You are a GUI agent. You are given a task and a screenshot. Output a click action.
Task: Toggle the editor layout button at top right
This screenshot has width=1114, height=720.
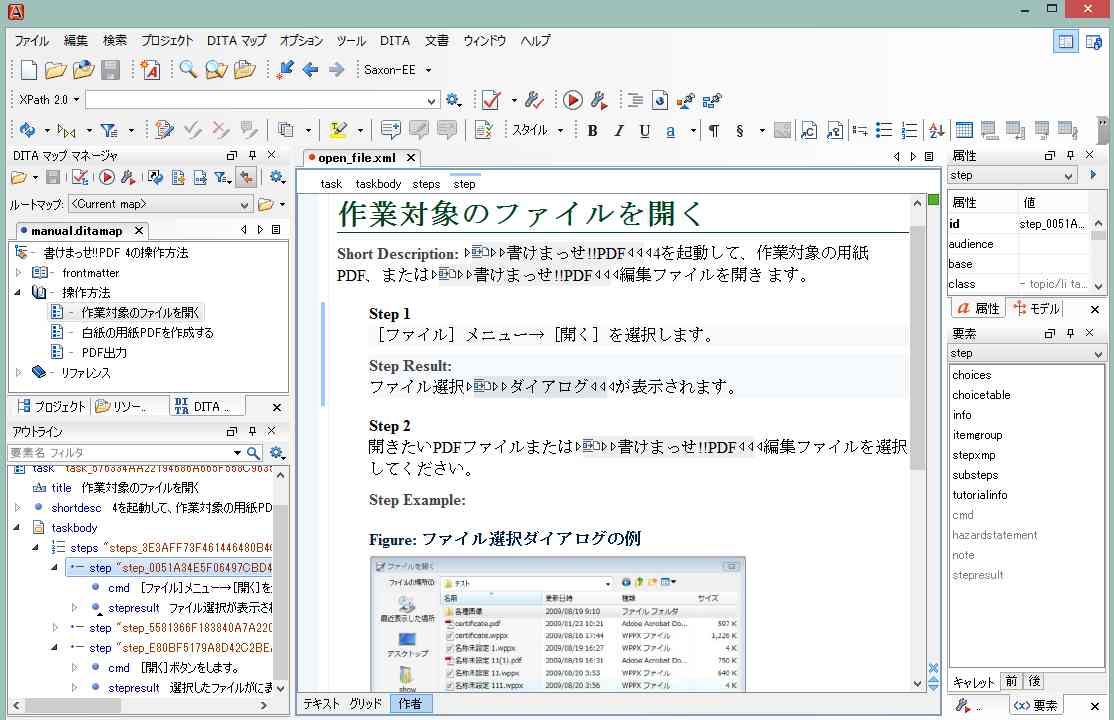pos(1066,42)
